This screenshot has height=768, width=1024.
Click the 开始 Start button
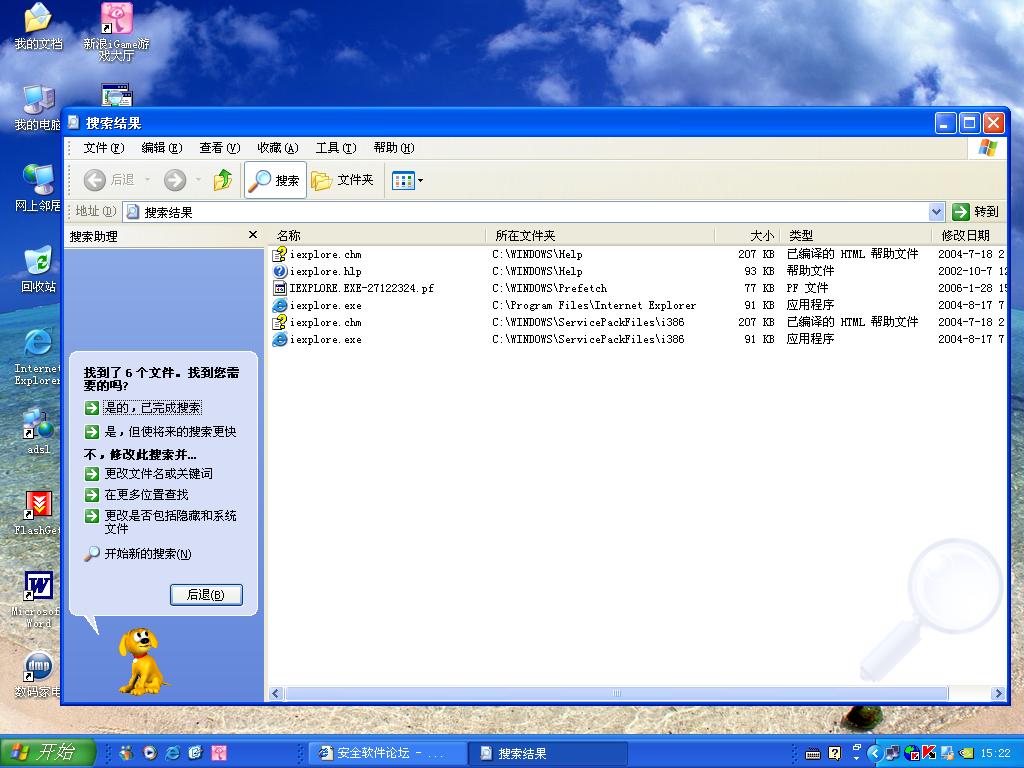(47, 752)
